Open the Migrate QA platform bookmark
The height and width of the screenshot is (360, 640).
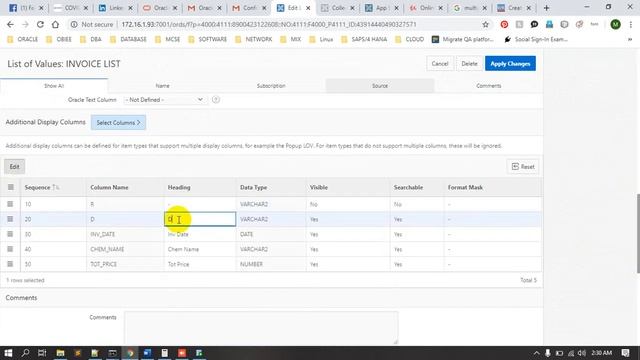pyautogui.click(x=462, y=39)
